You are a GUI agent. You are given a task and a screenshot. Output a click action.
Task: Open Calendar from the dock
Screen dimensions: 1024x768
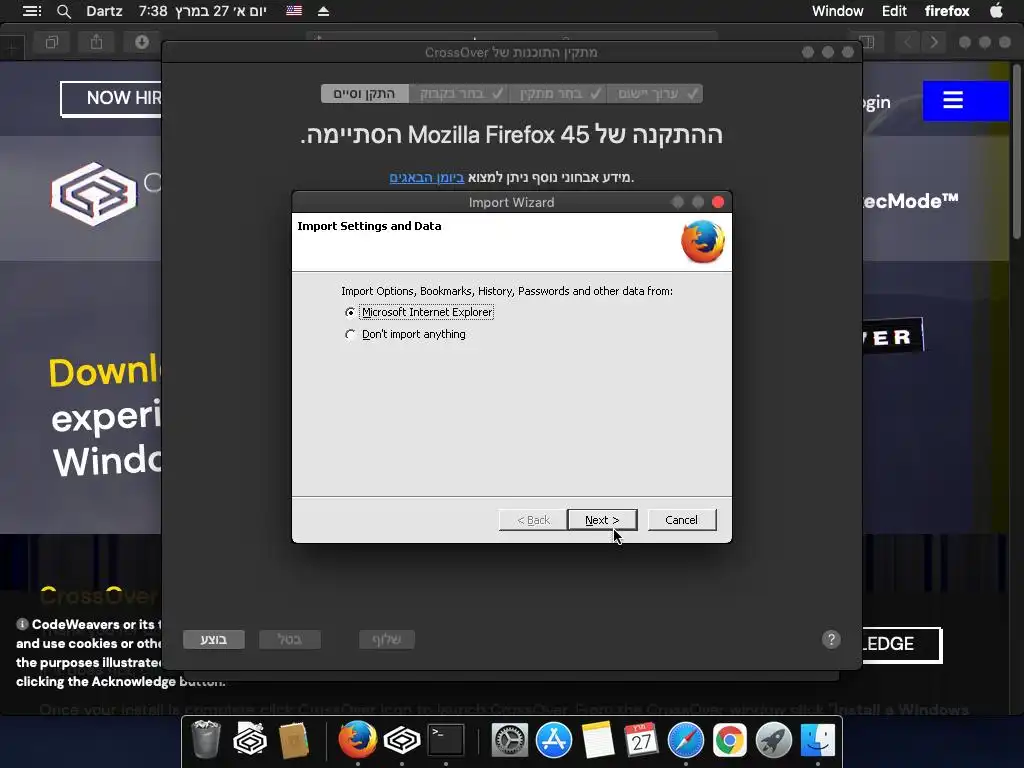click(641, 740)
